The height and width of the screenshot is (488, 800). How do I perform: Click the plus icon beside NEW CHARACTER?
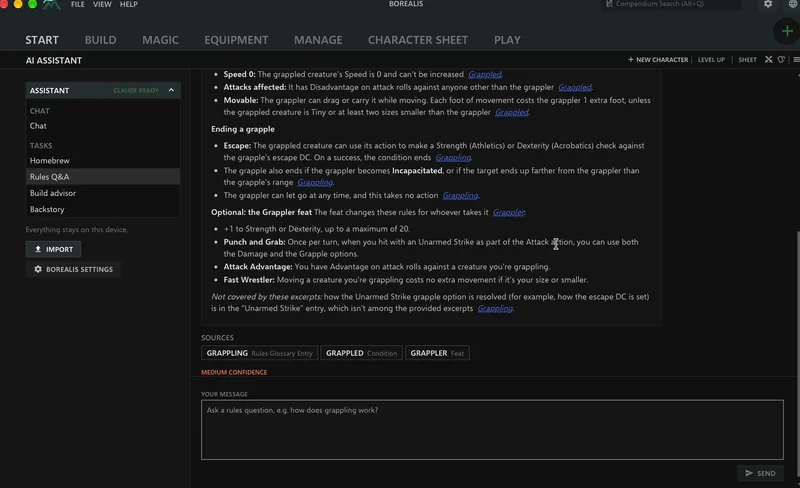[x=631, y=60]
